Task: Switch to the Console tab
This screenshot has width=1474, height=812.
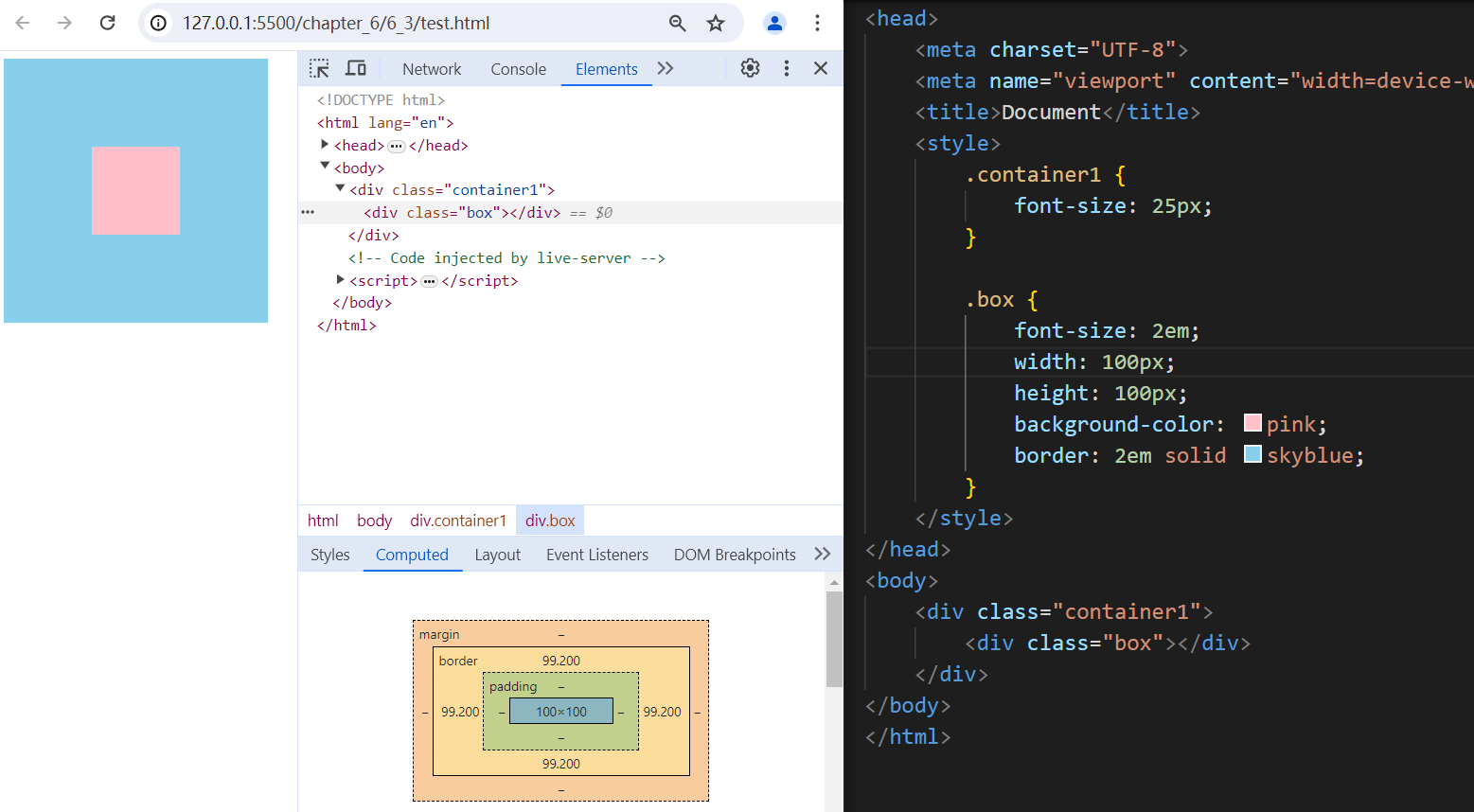Action: [518, 69]
